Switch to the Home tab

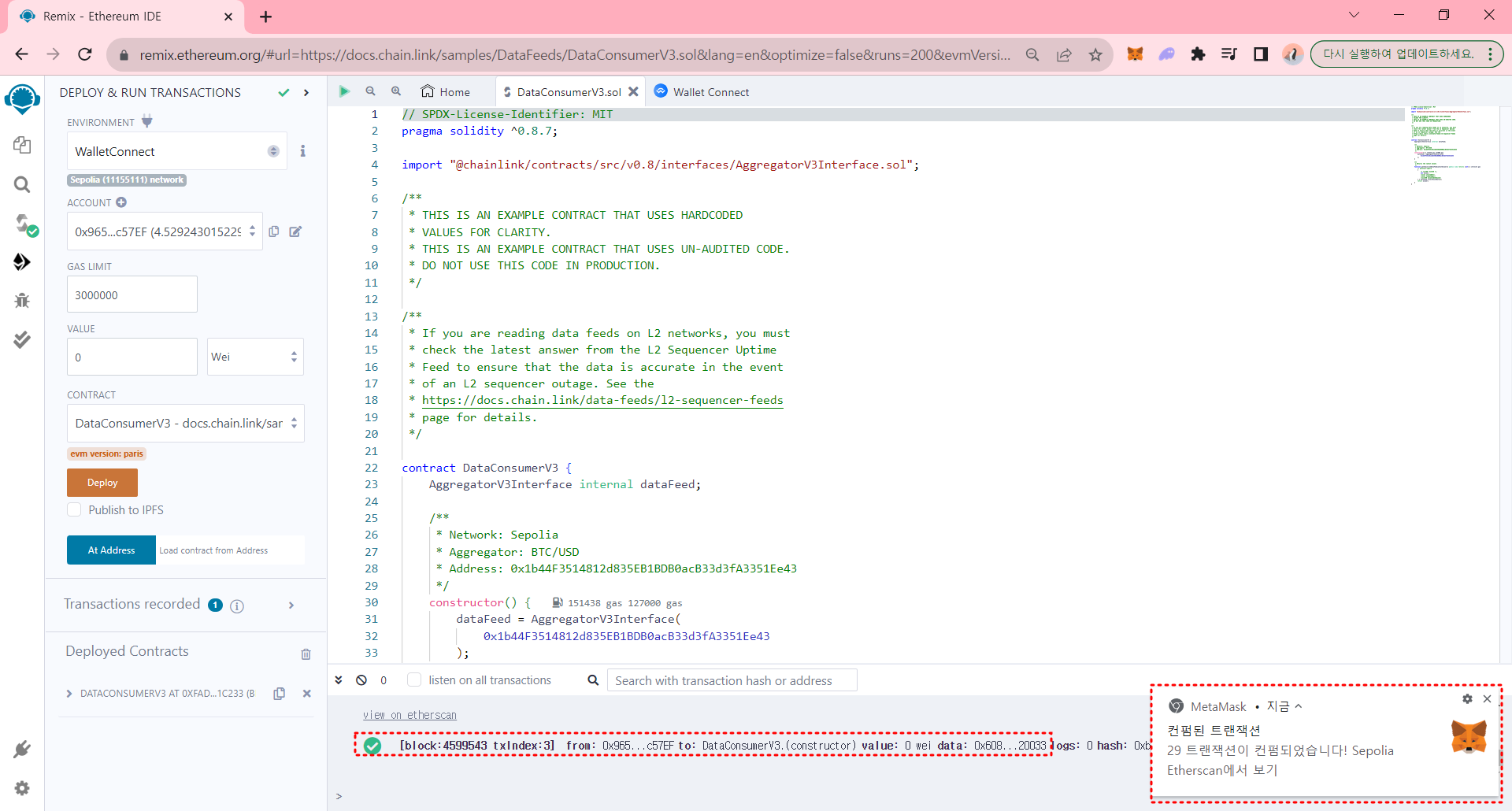(x=446, y=92)
